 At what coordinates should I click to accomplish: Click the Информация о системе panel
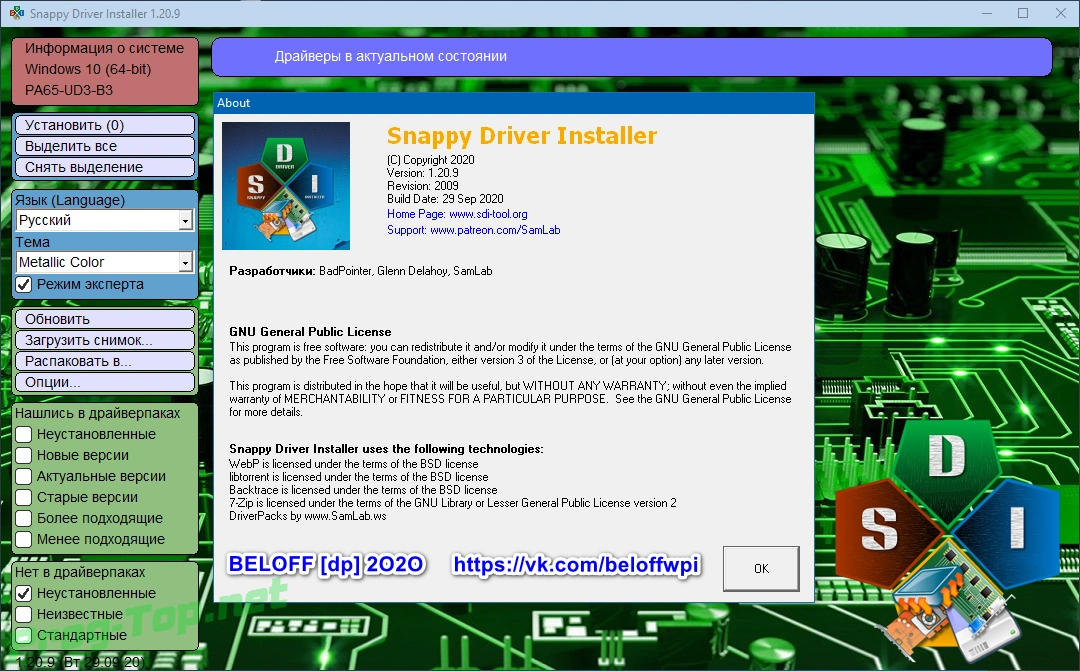[x=105, y=71]
